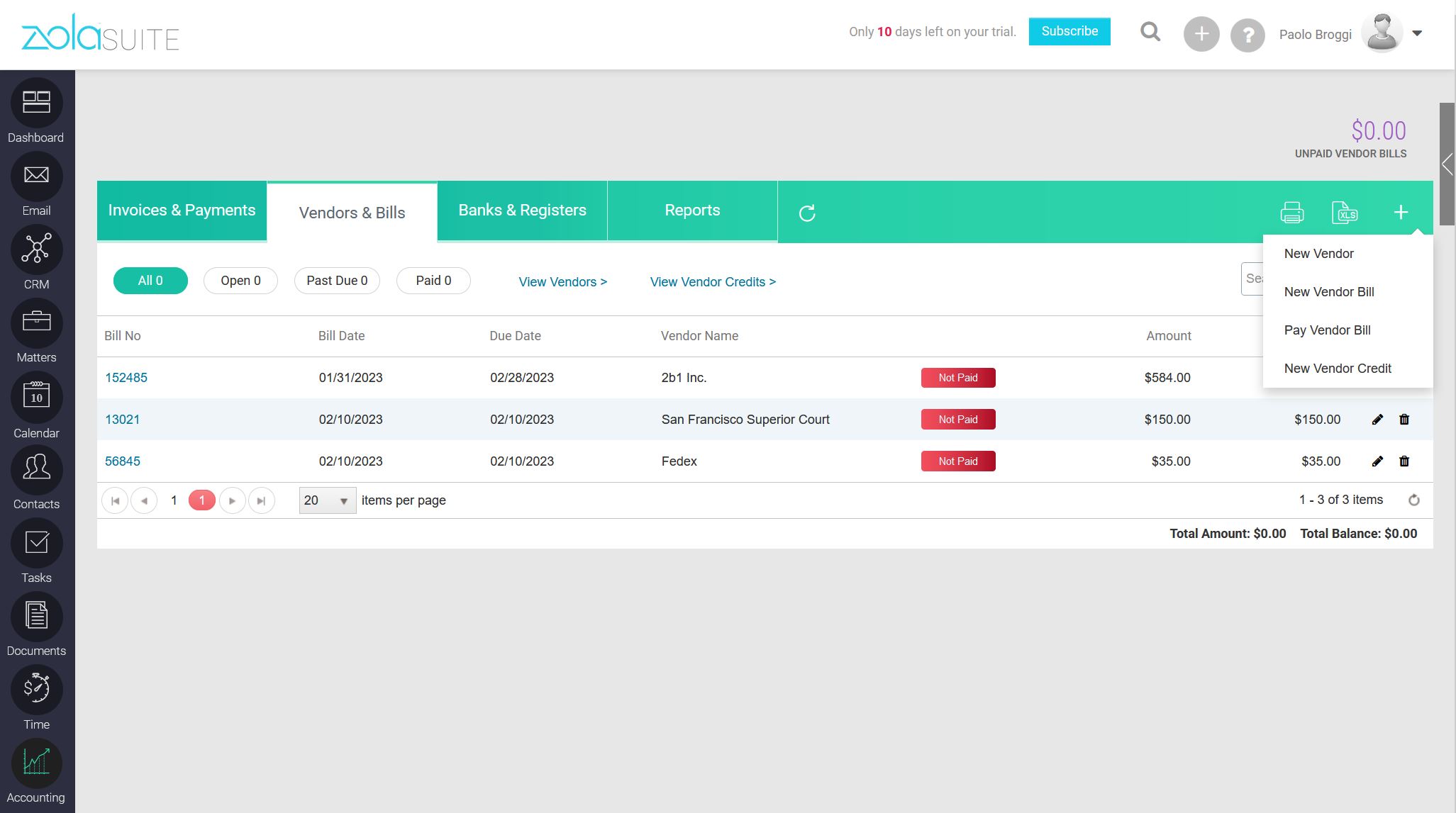
Task: Select the CRM icon in sidebar
Action: tap(36, 249)
